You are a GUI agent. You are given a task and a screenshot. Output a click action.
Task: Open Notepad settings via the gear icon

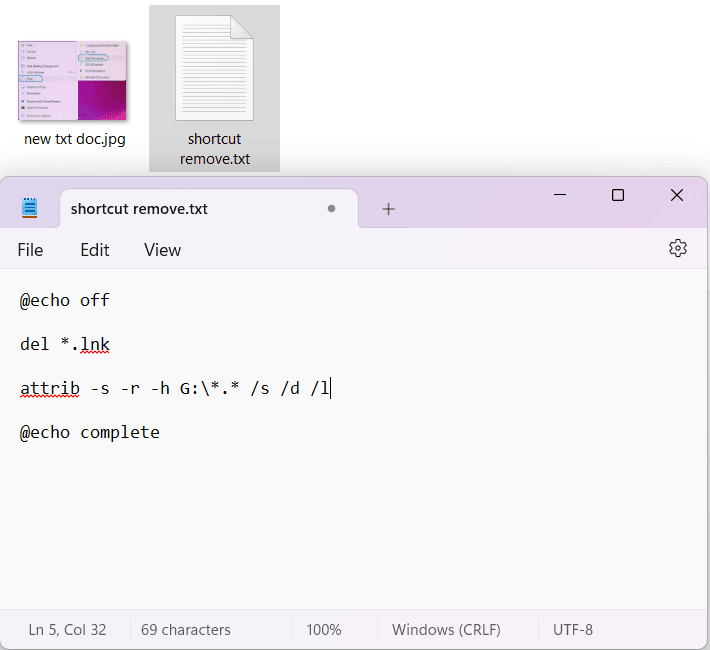pyautogui.click(x=677, y=249)
